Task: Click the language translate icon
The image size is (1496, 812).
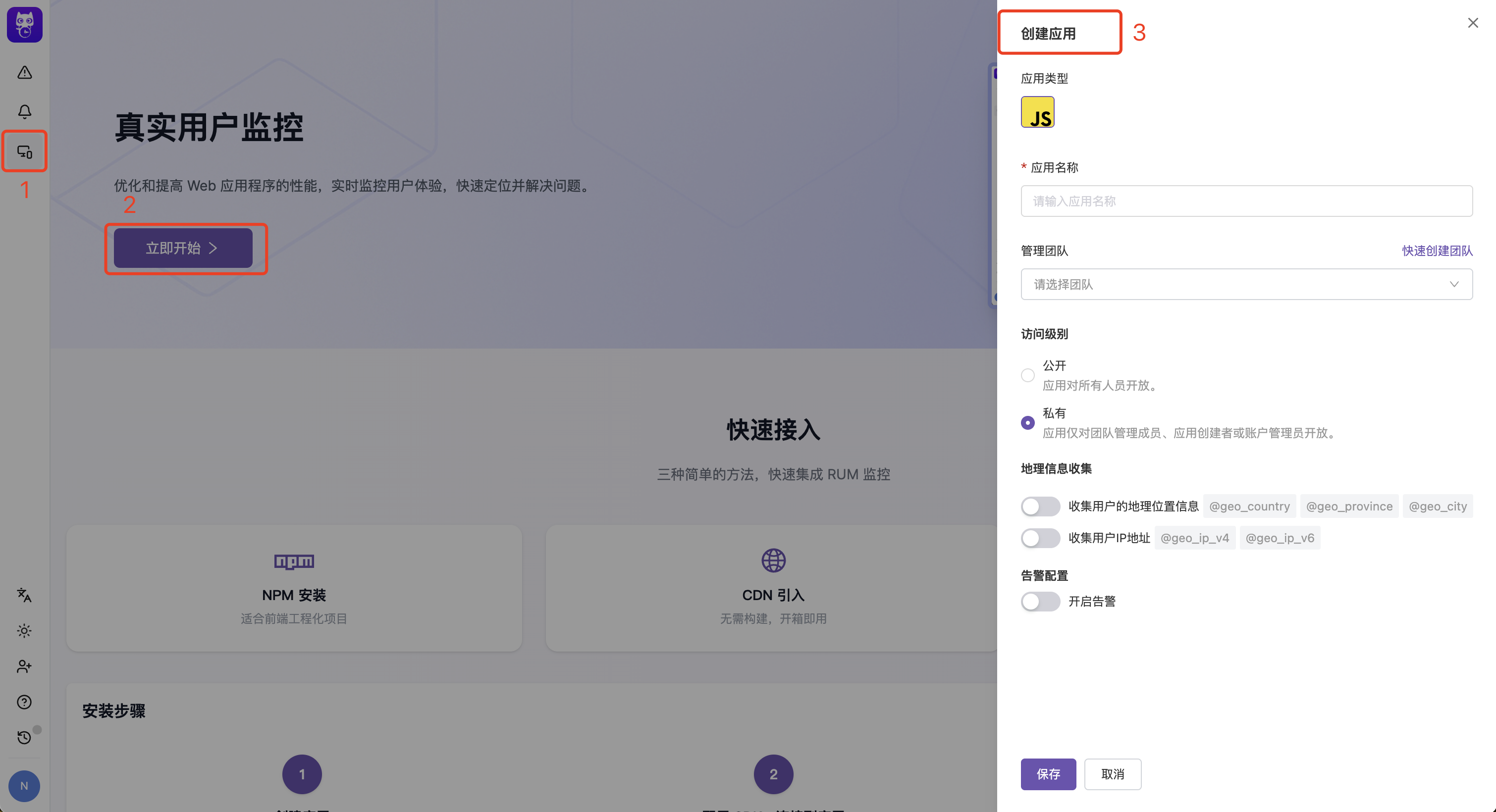Action: [24, 595]
